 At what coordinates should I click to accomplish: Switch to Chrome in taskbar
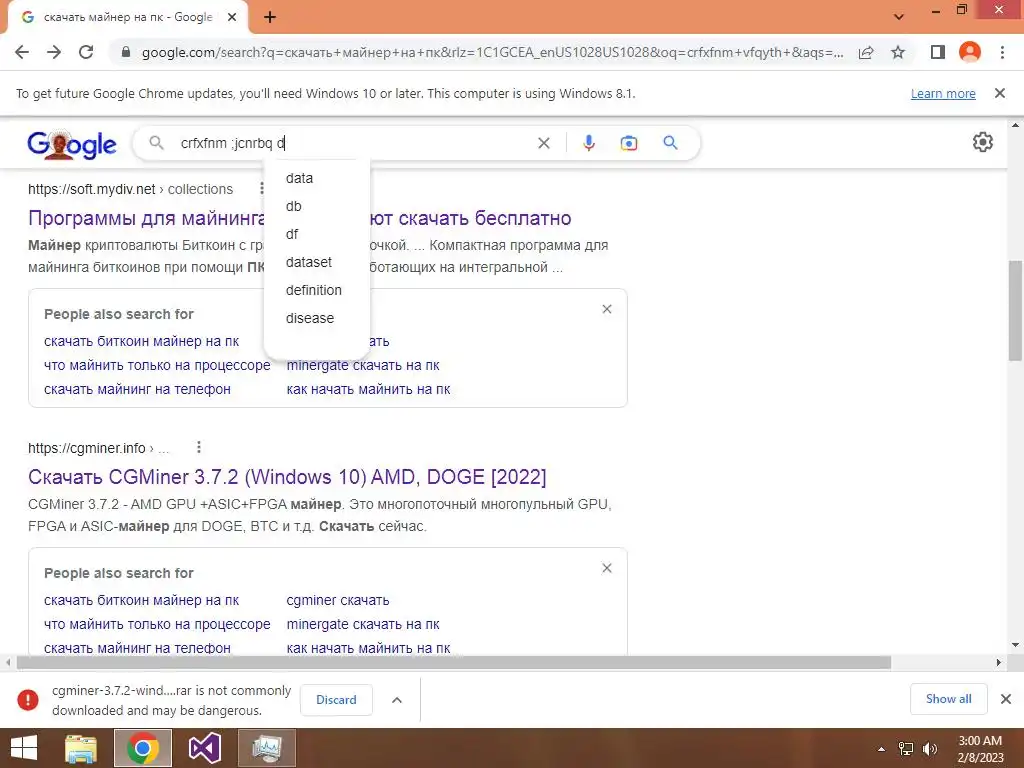(142, 748)
